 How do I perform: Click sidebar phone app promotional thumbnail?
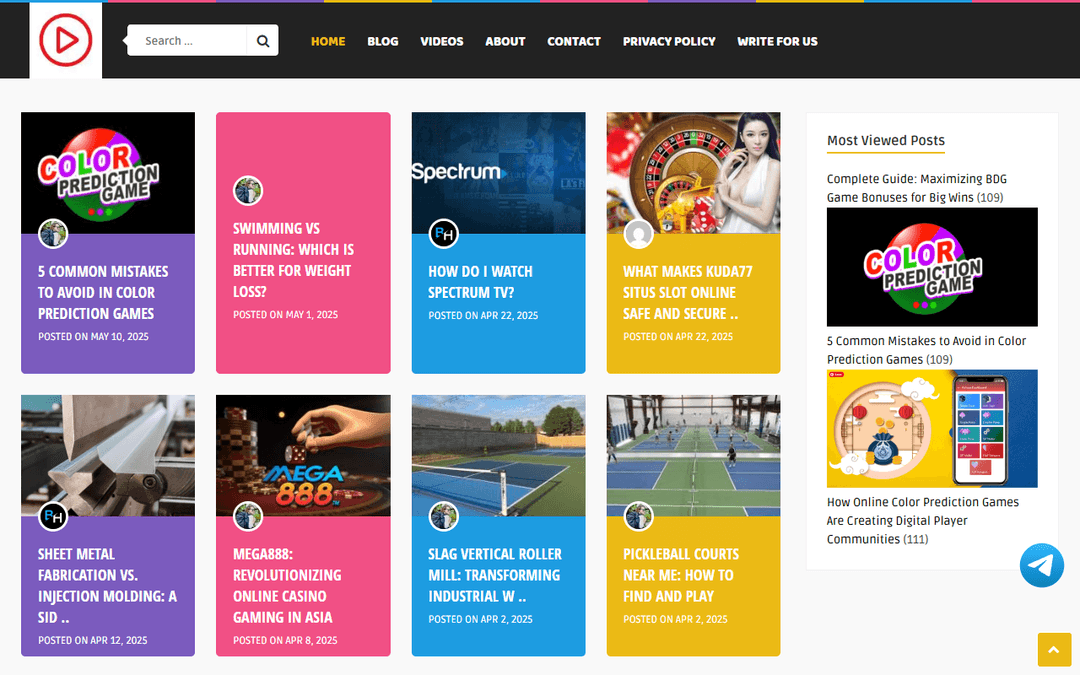pyautogui.click(x=932, y=428)
